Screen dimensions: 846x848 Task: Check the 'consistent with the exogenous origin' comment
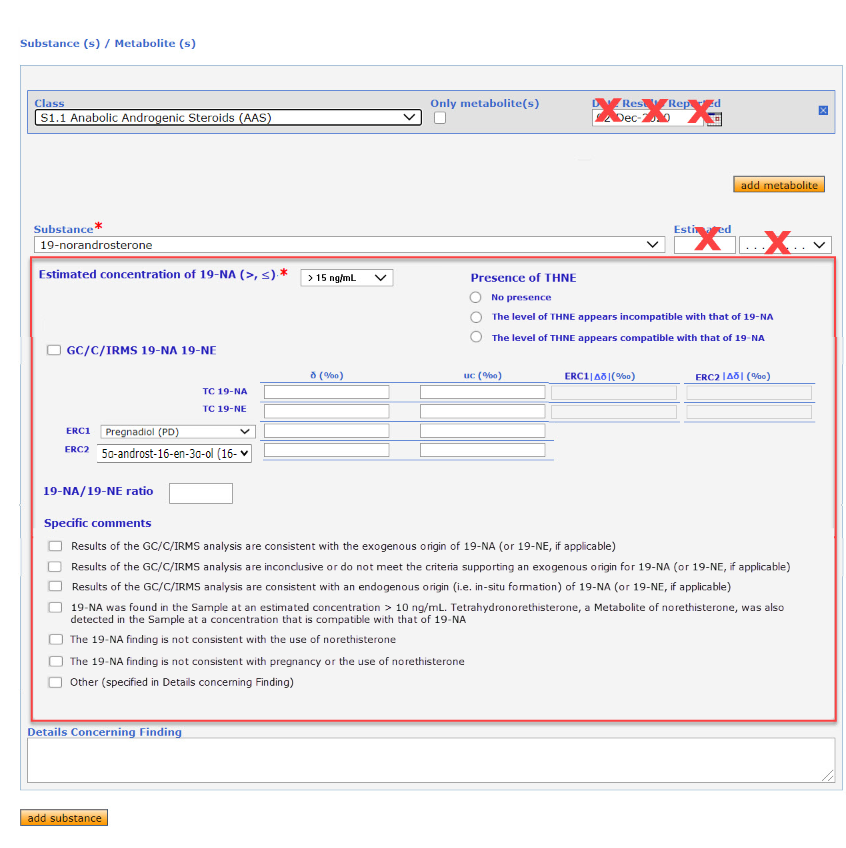[55, 546]
